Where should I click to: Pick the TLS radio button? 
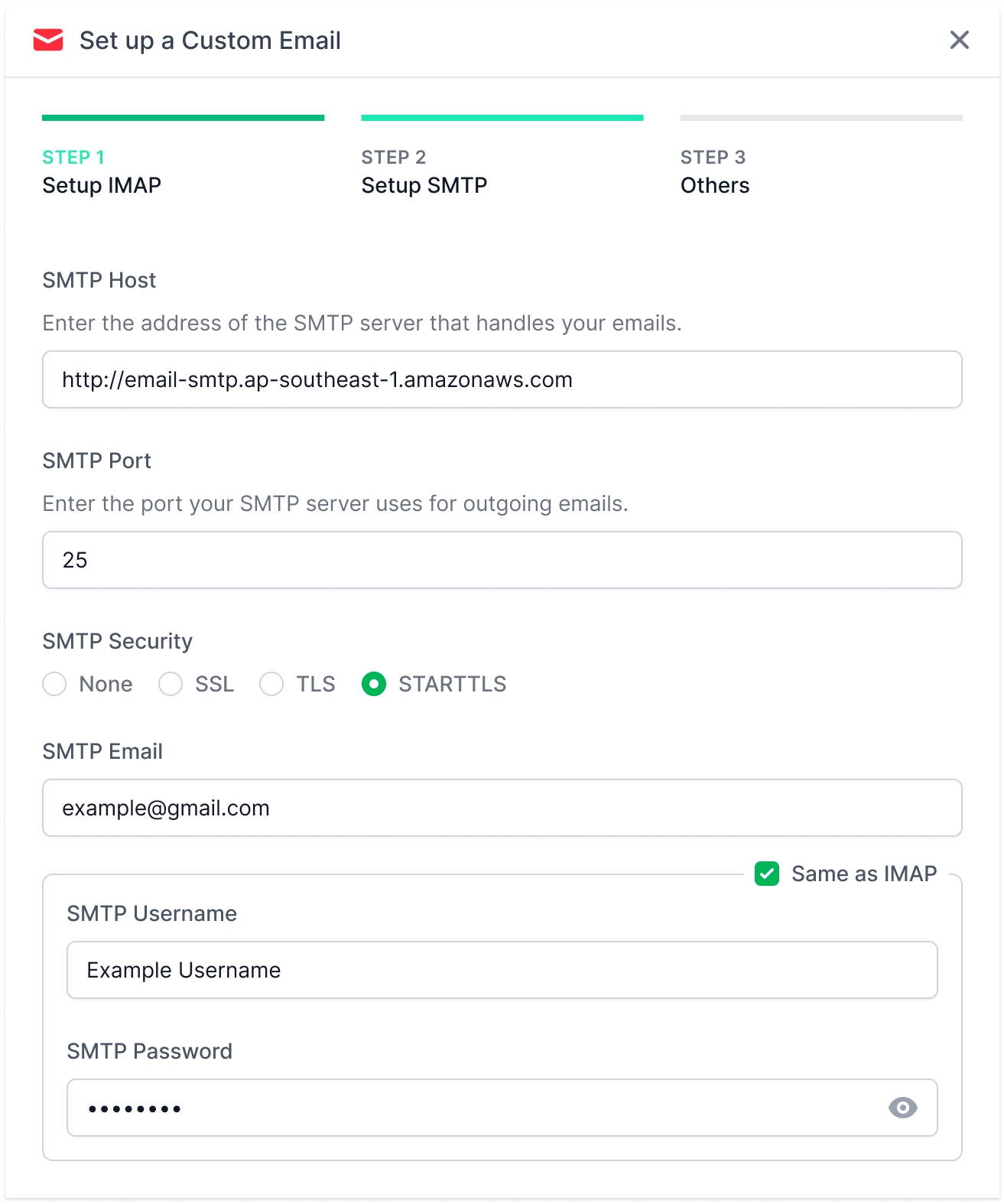271,684
